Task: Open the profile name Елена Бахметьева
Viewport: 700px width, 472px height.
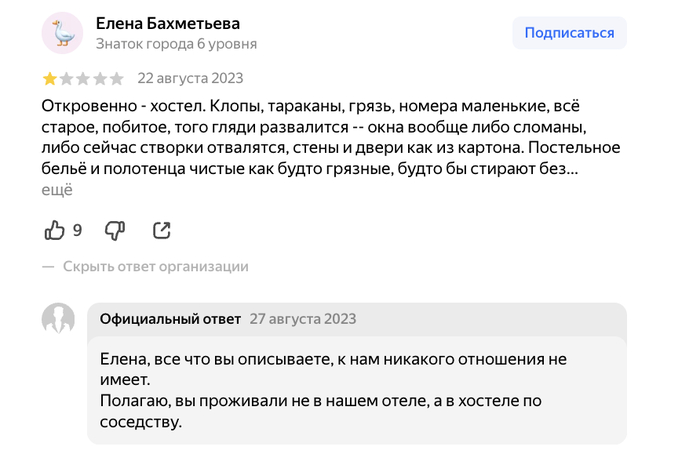Action: (168, 23)
